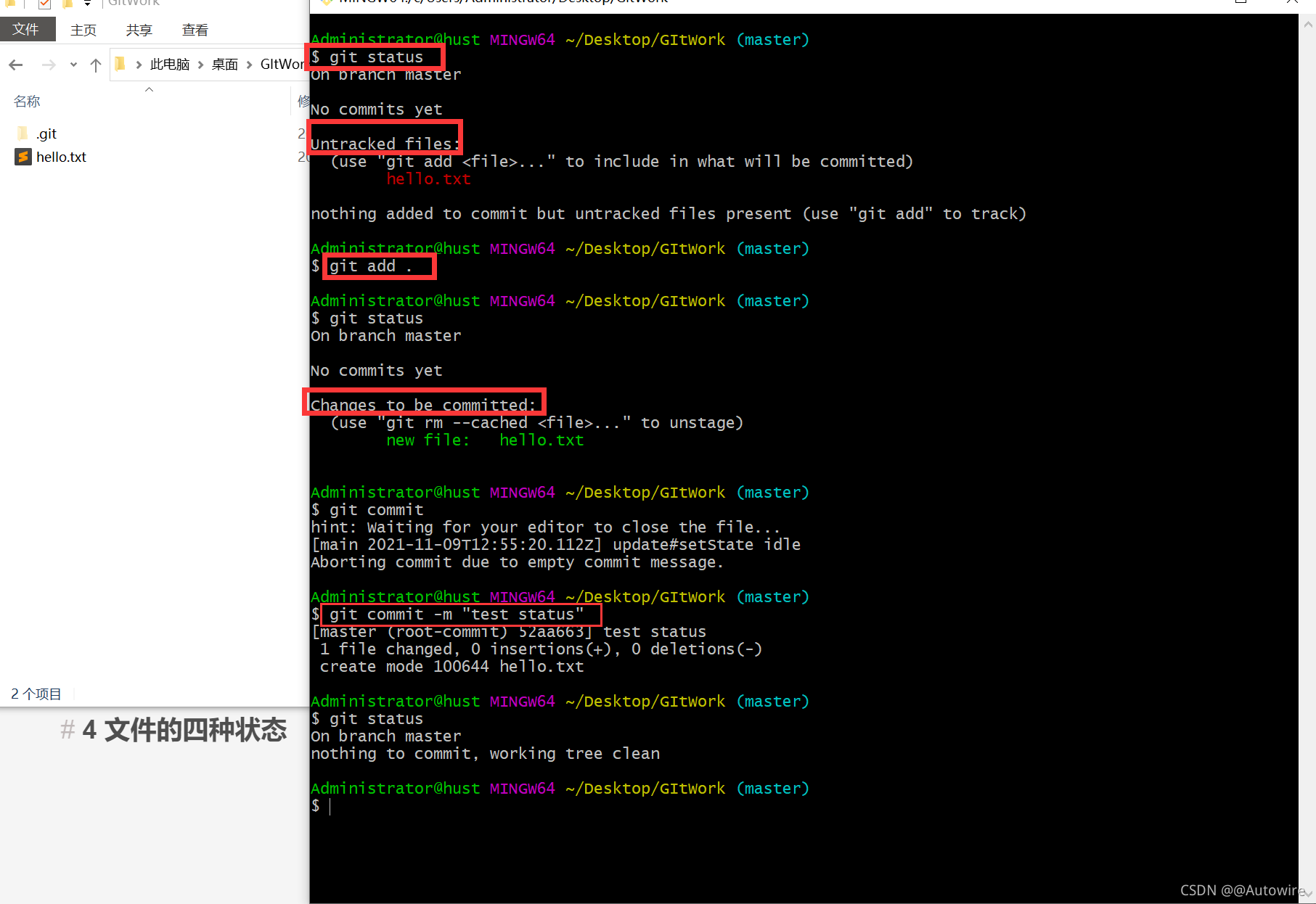The width and height of the screenshot is (1316, 904).
Task: Select the hello.txt file
Action: coord(61,157)
